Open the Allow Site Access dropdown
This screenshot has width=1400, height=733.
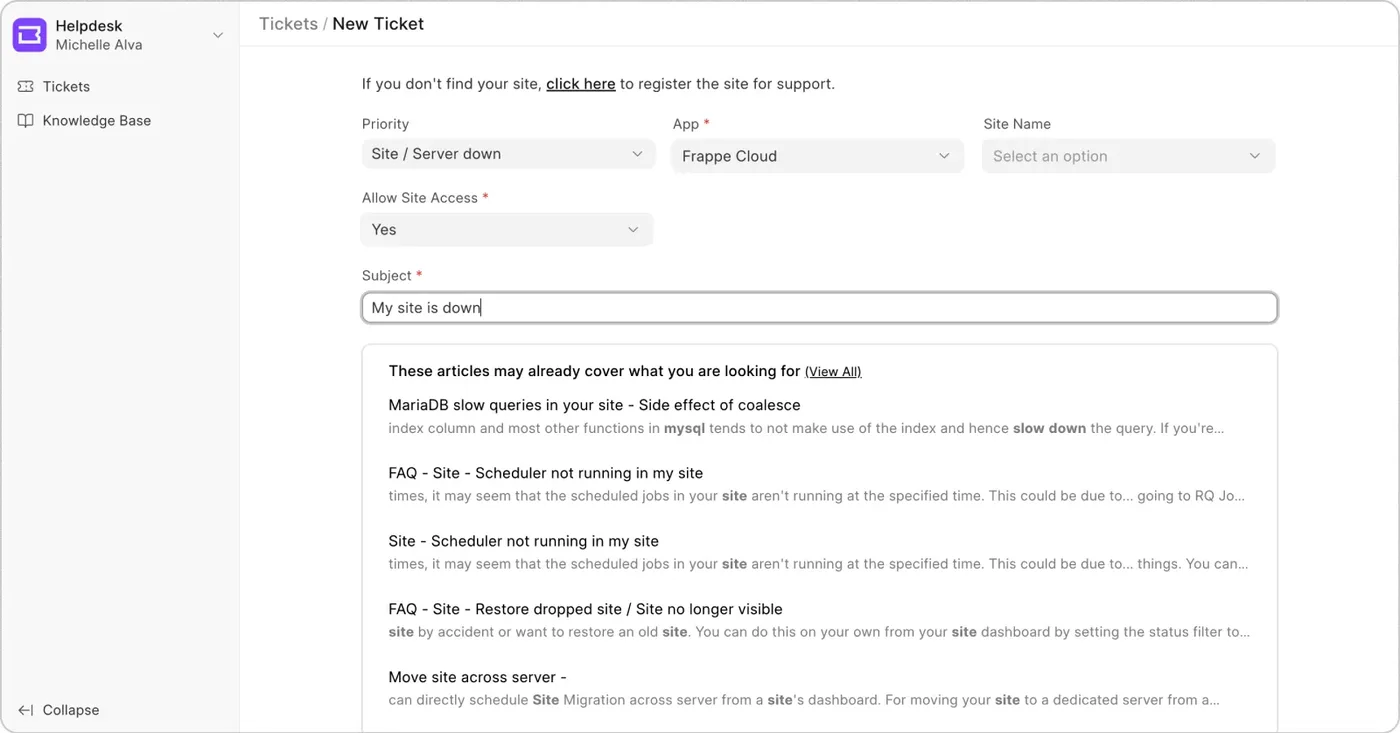(x=507, y=230)
